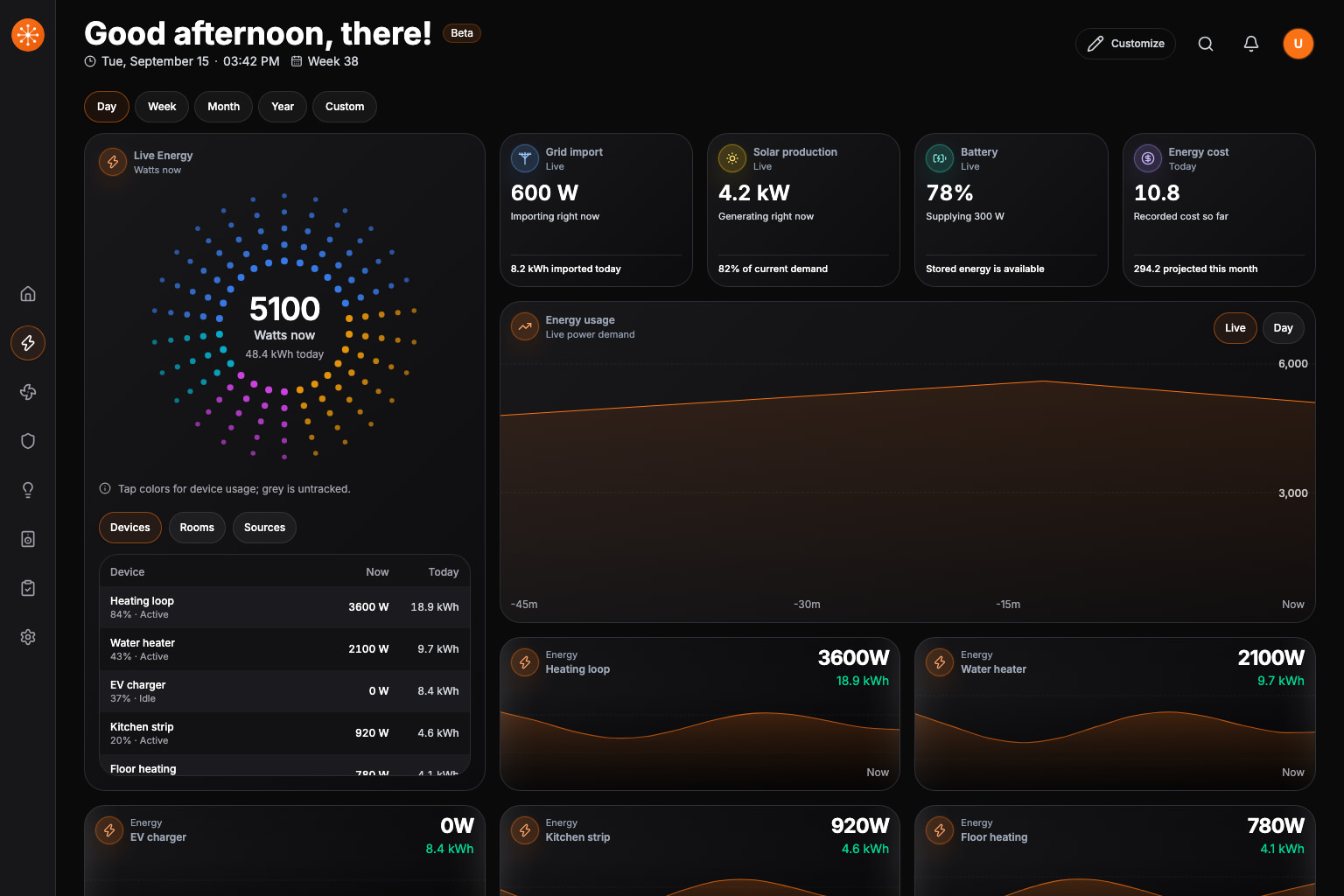Select the Energy lightning sidebar icon
Screen dimensions: 1344x896
click(x=28, y=343)
